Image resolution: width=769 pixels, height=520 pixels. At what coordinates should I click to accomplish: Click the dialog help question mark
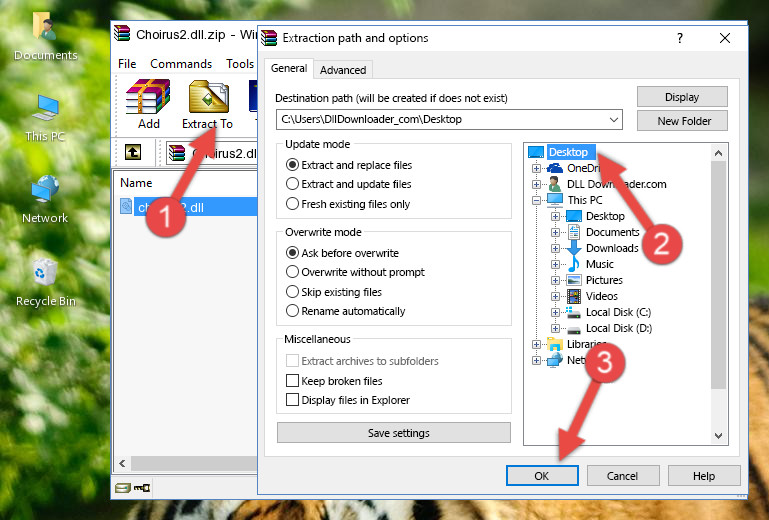click(680, 38)
